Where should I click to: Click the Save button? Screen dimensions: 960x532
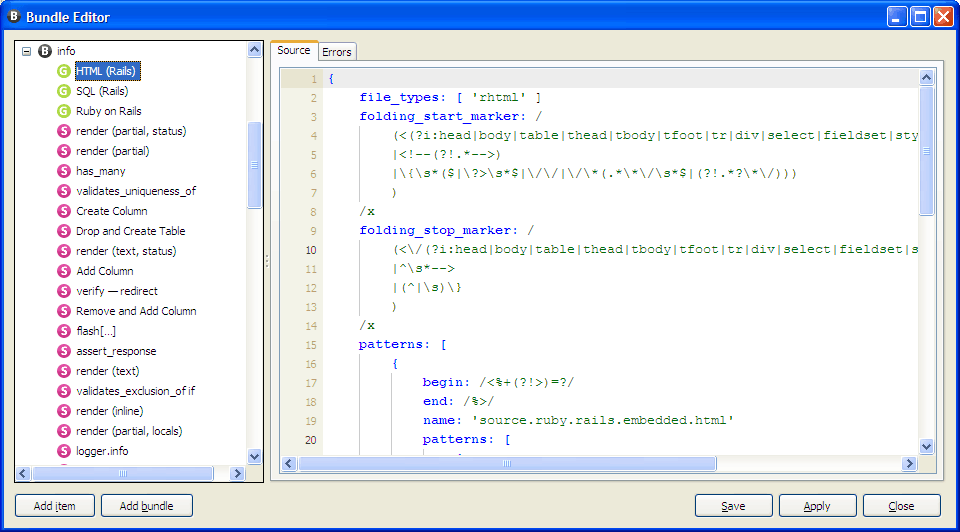[733, 506]
